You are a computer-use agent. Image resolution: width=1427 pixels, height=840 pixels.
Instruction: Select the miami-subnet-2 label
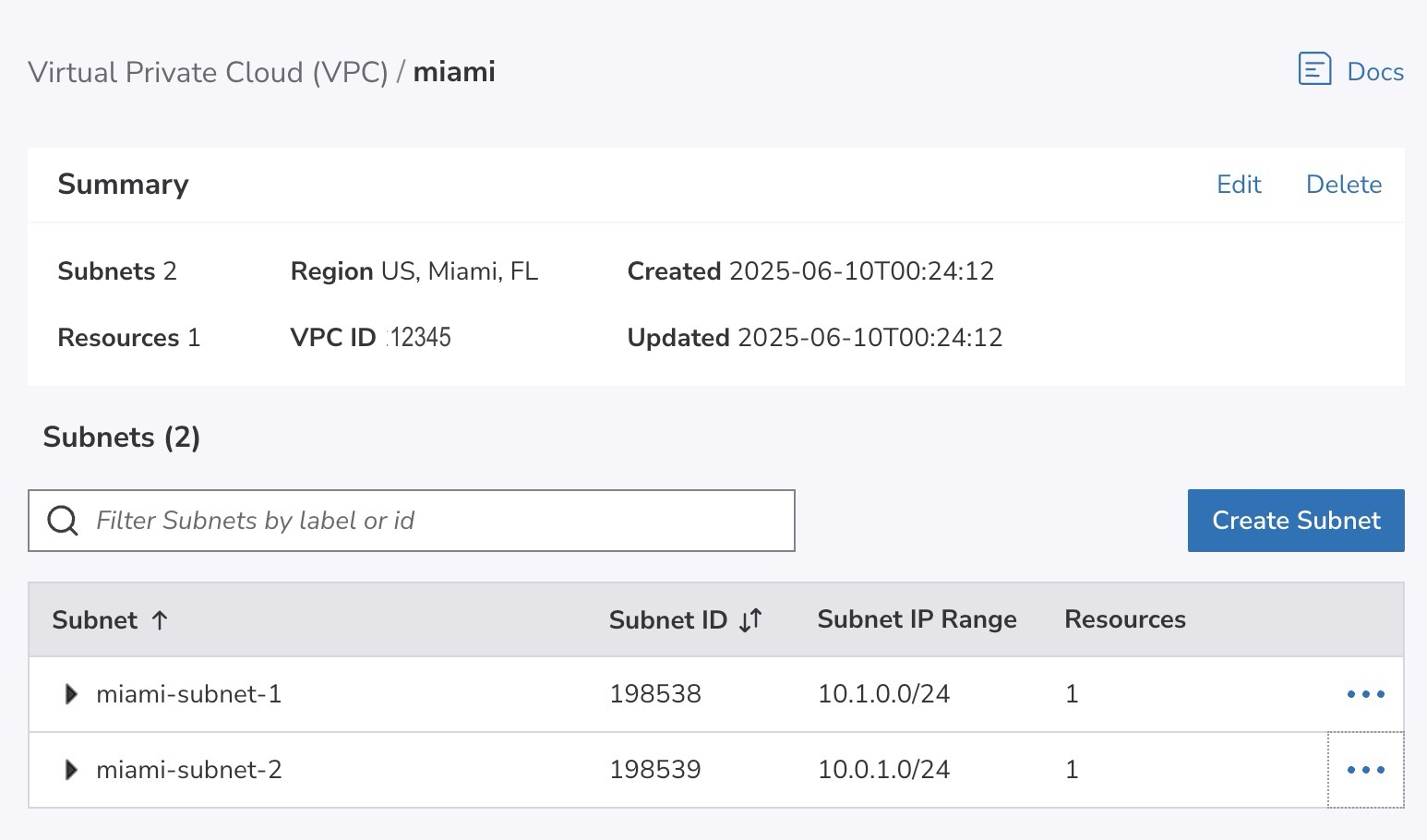[x=189, y=770]
